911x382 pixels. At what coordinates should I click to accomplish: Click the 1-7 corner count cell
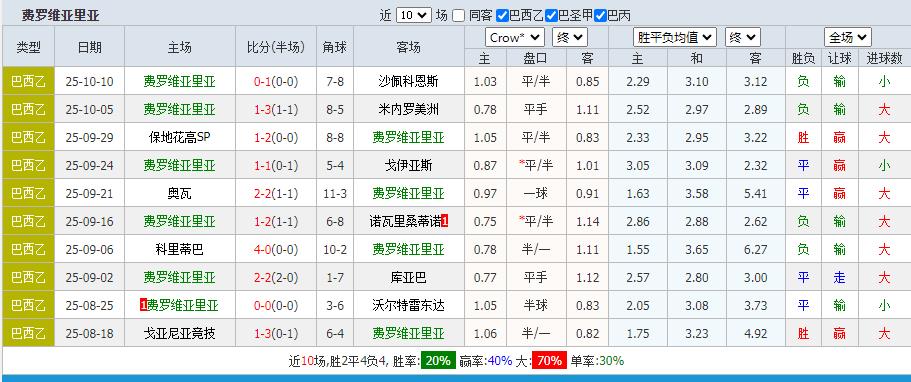(x=335, y=277)
